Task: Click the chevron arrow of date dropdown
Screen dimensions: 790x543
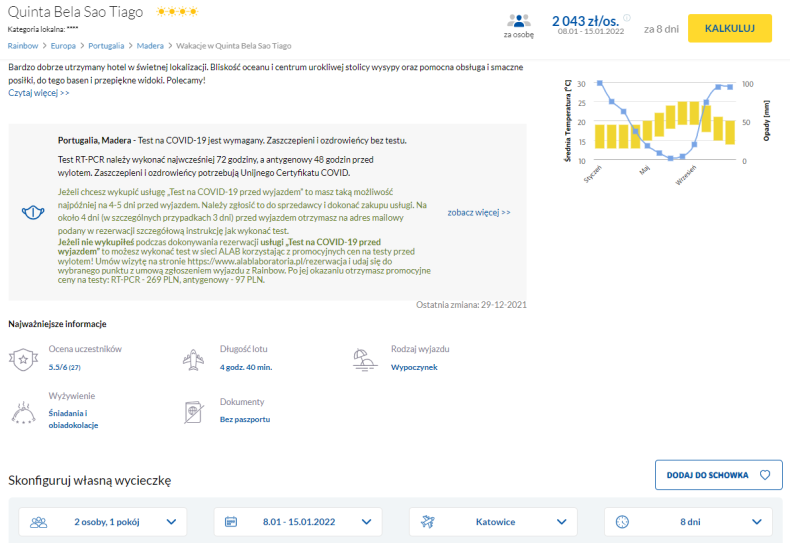Action: [x=366, y=522]
